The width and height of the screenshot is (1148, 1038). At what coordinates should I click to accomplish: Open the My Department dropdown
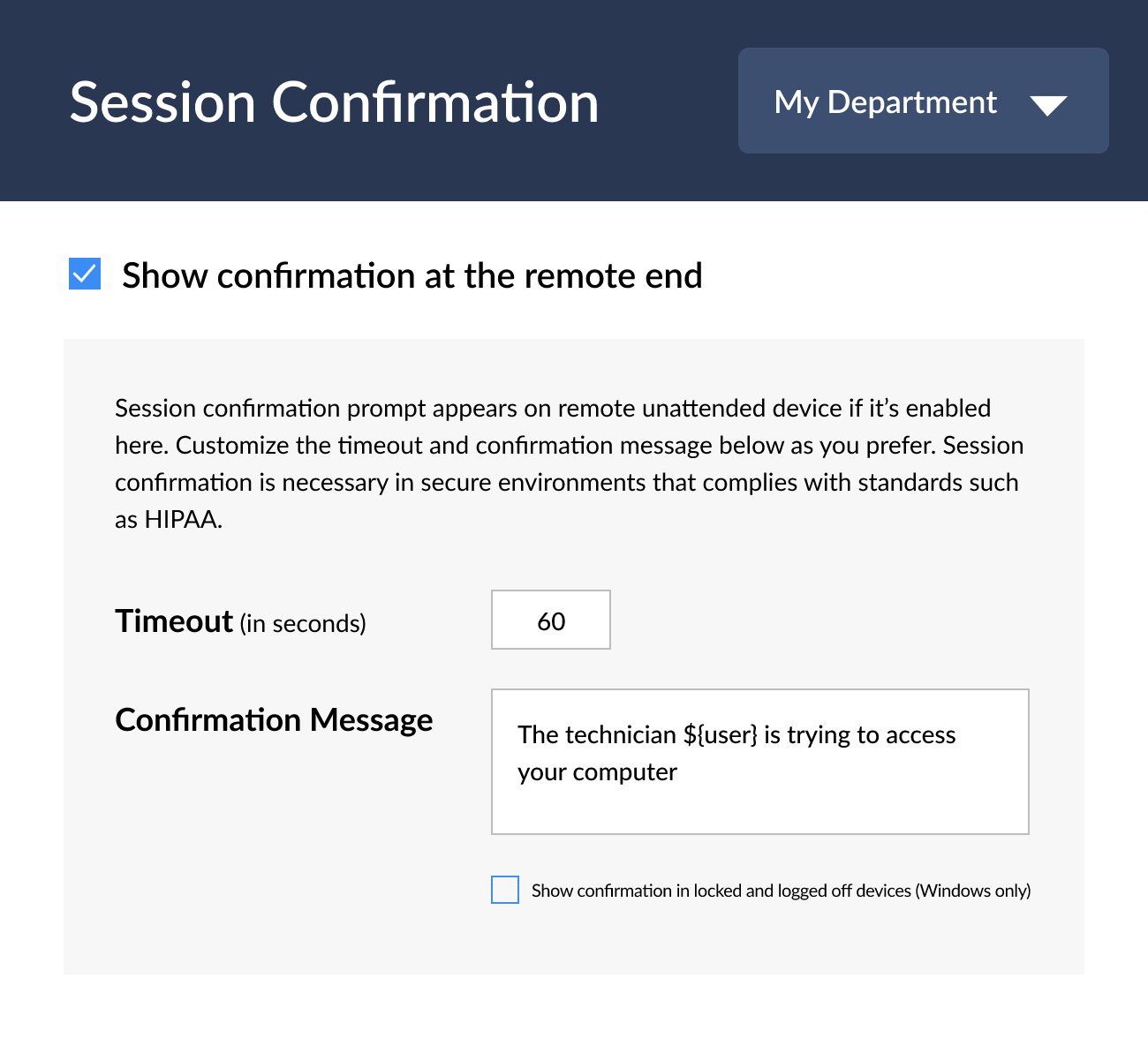tap(923, 101)
